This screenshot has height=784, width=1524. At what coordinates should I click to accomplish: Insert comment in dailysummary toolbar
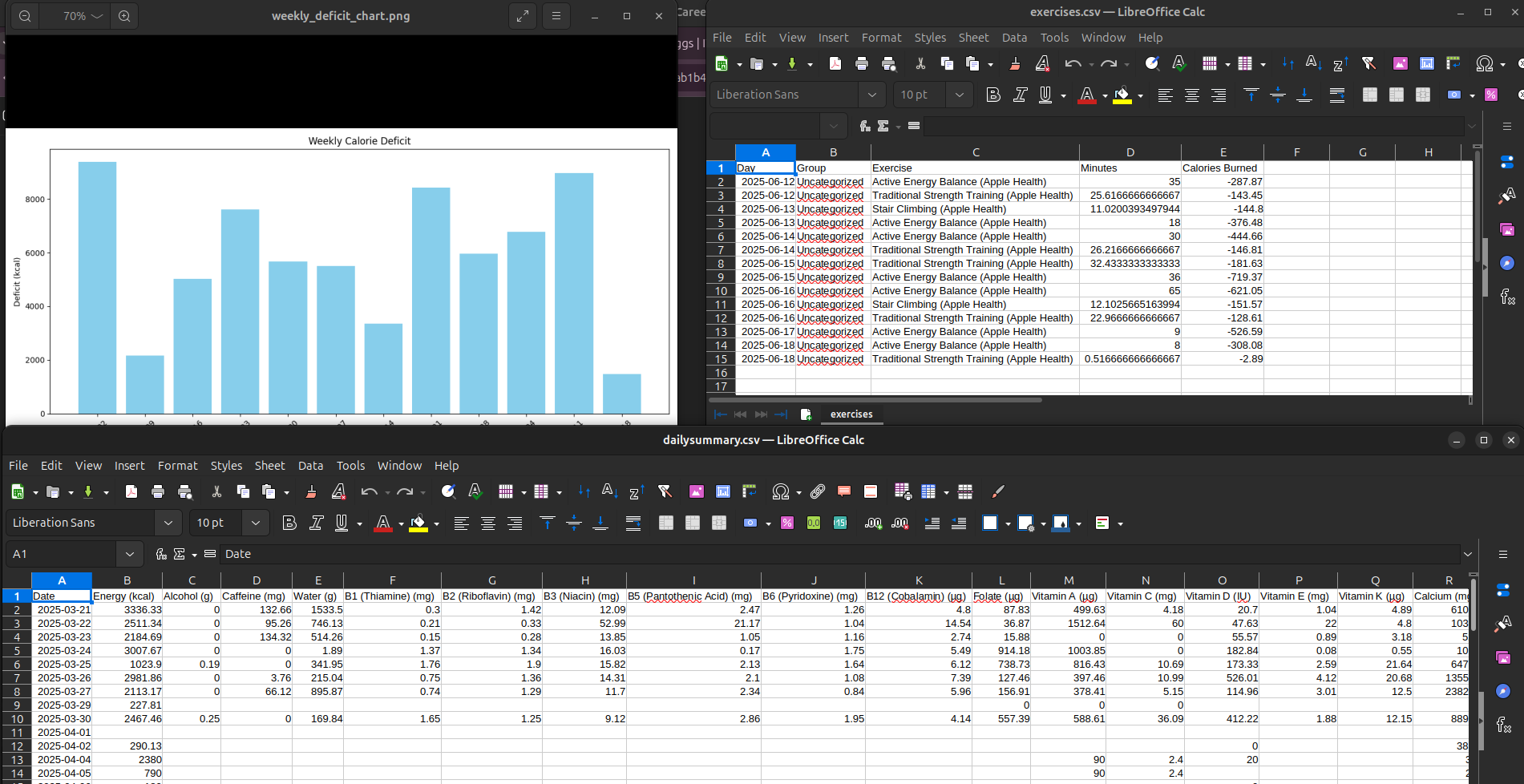point(844,491)
